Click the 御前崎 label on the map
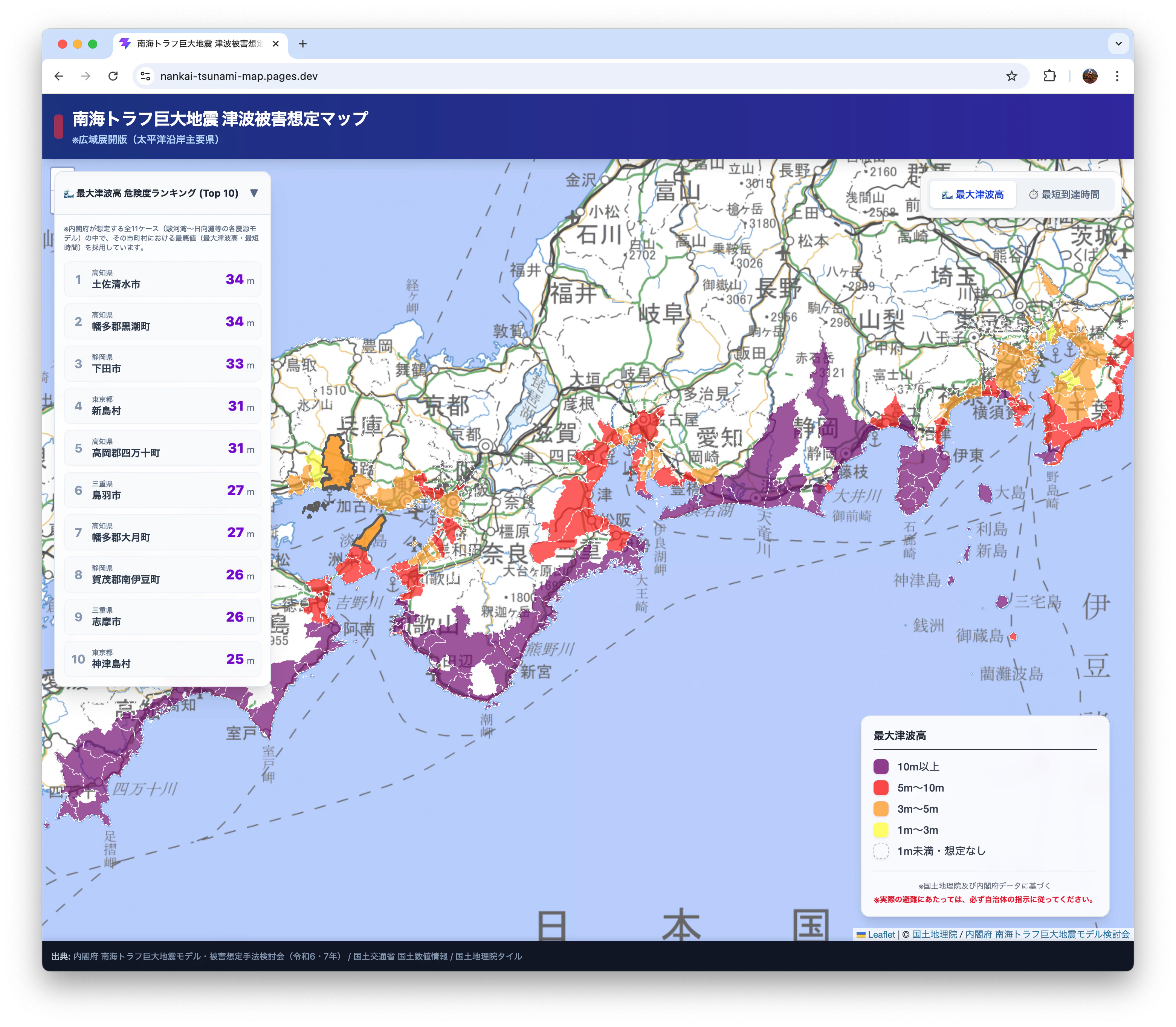1176x1027 pixels. (852, 517)
